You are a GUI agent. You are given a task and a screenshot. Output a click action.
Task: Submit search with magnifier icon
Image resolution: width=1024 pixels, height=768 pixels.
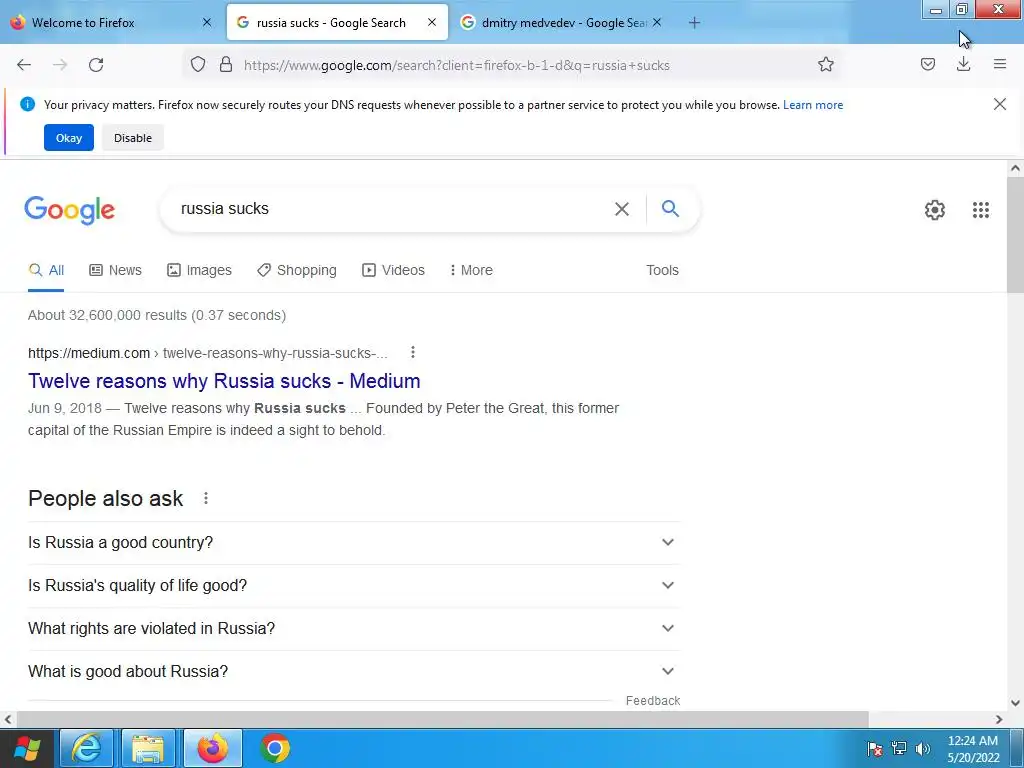click(x=670, y=208)
